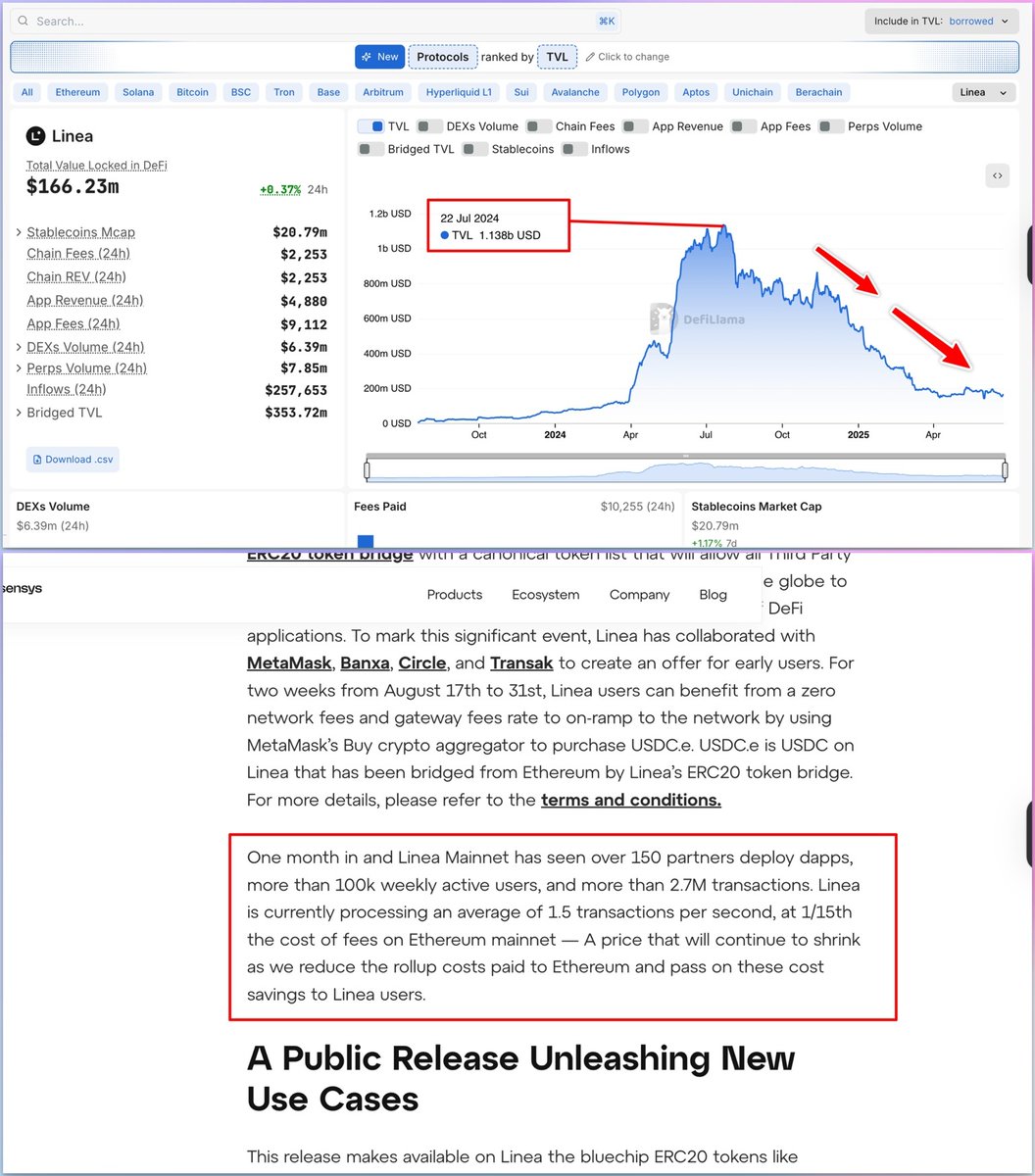Open the Linea chain selector dropdown

tap(983, 91)
